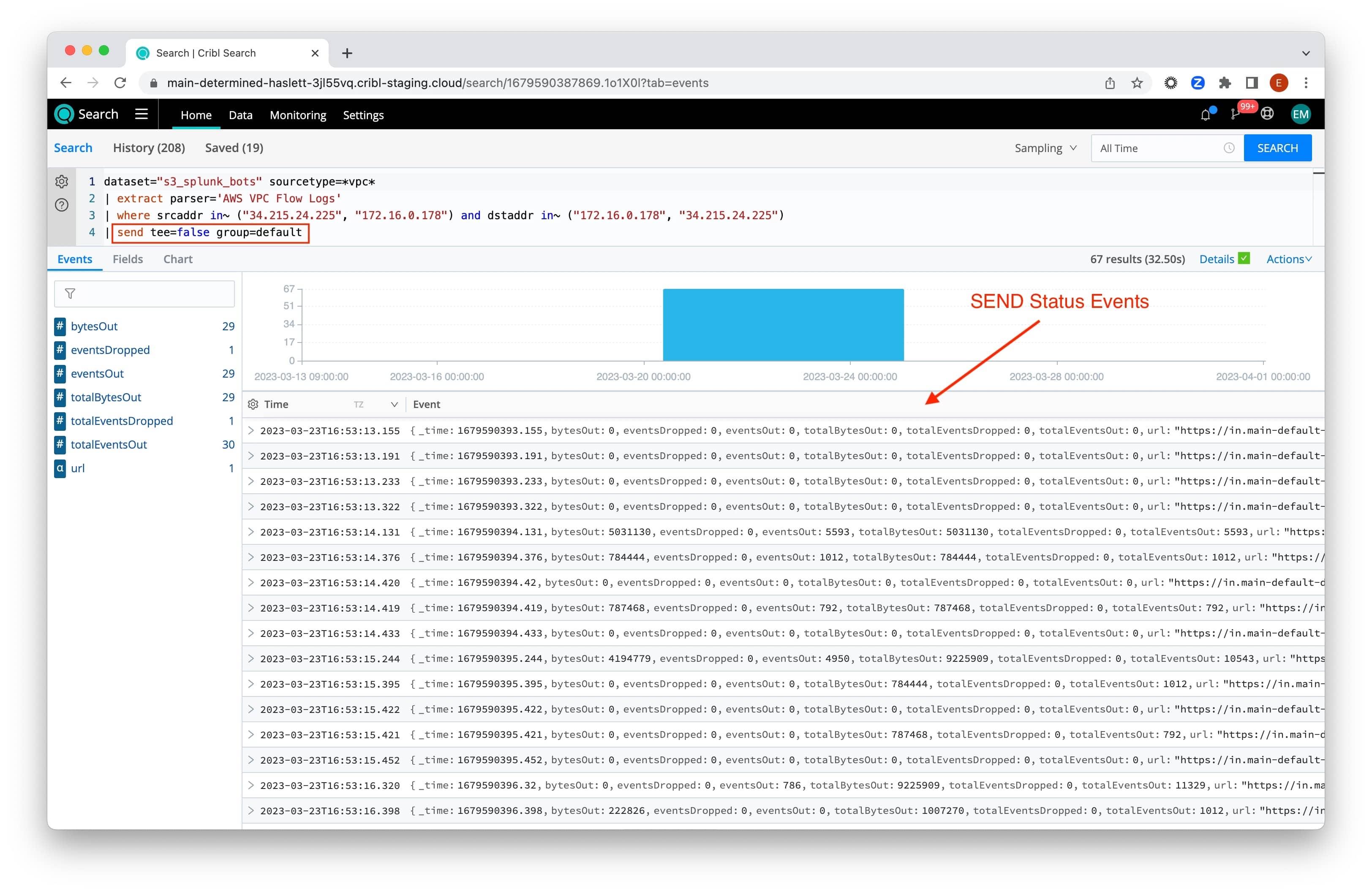Open the table settings gear beside Time
The width and height of the screenshot is (1372, 892).
pyautogui.click(x=253, y=405)
